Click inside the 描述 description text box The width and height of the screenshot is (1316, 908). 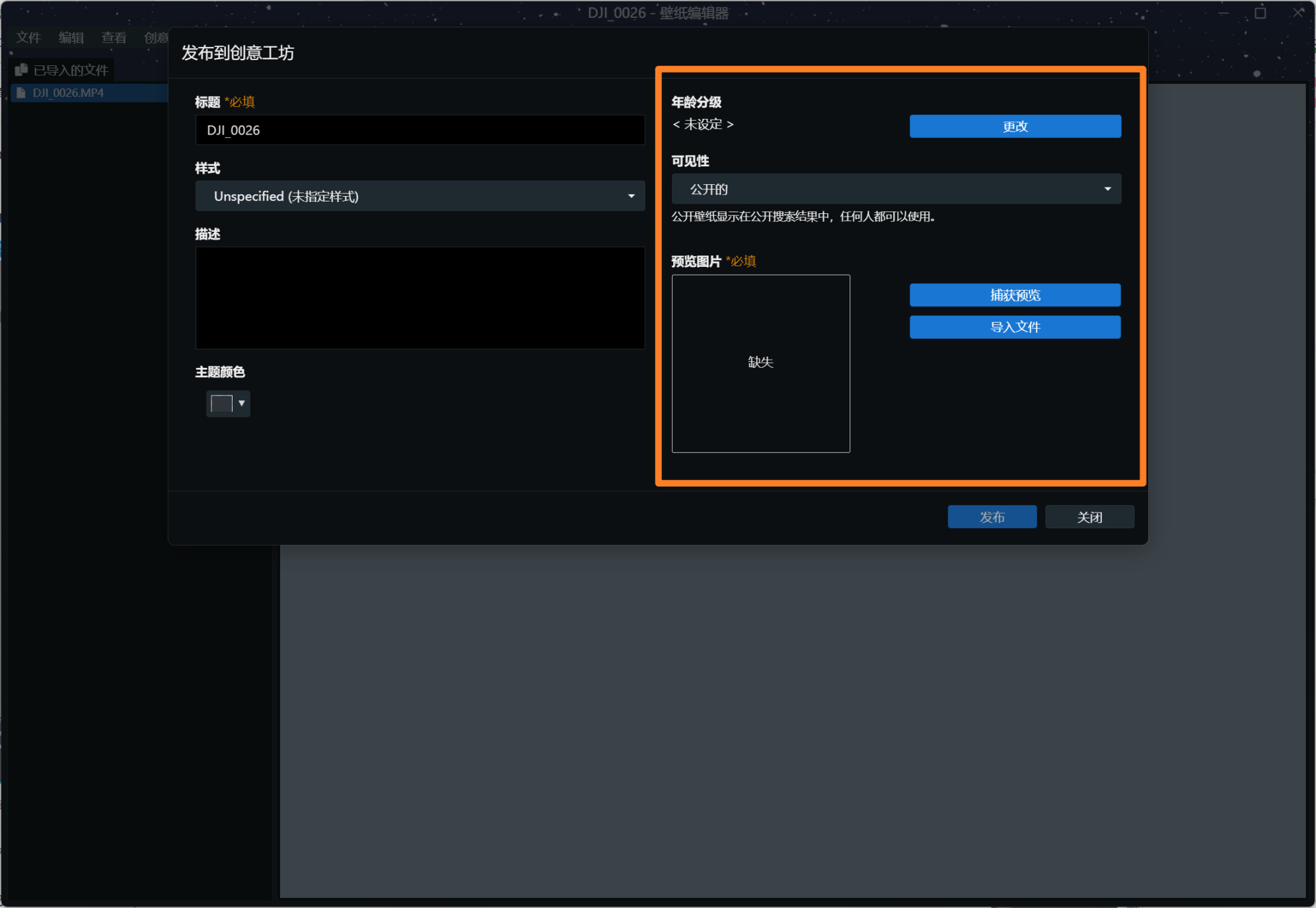pos(420,298)
